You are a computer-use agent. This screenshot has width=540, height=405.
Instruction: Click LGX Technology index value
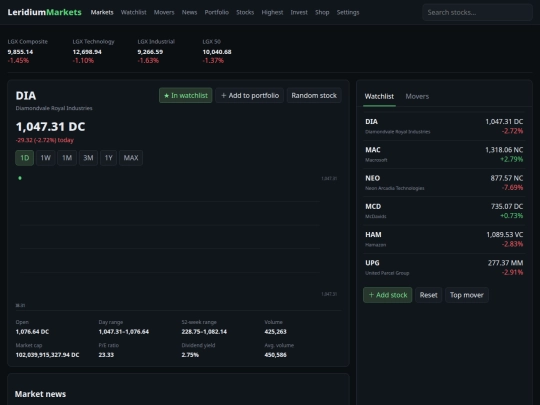87,52
